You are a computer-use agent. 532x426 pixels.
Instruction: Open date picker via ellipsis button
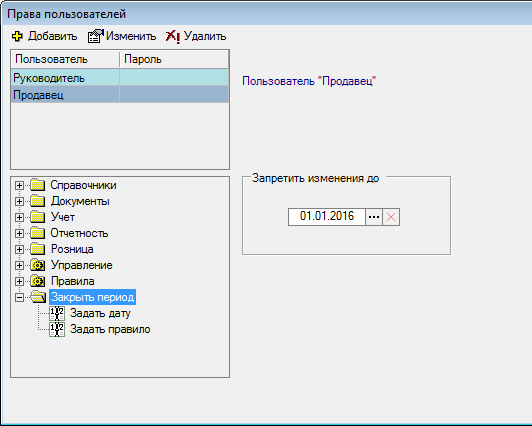point(374,217)
